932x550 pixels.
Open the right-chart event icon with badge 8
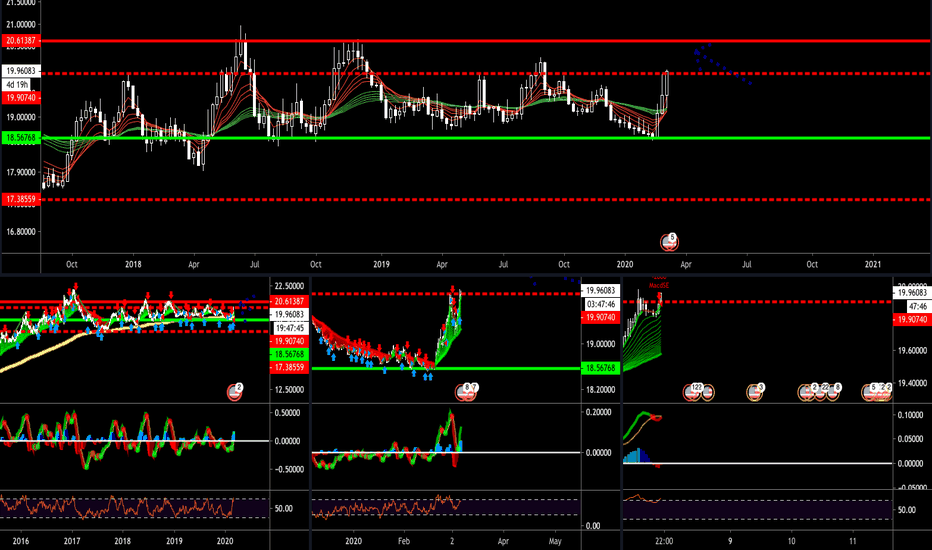833,392
